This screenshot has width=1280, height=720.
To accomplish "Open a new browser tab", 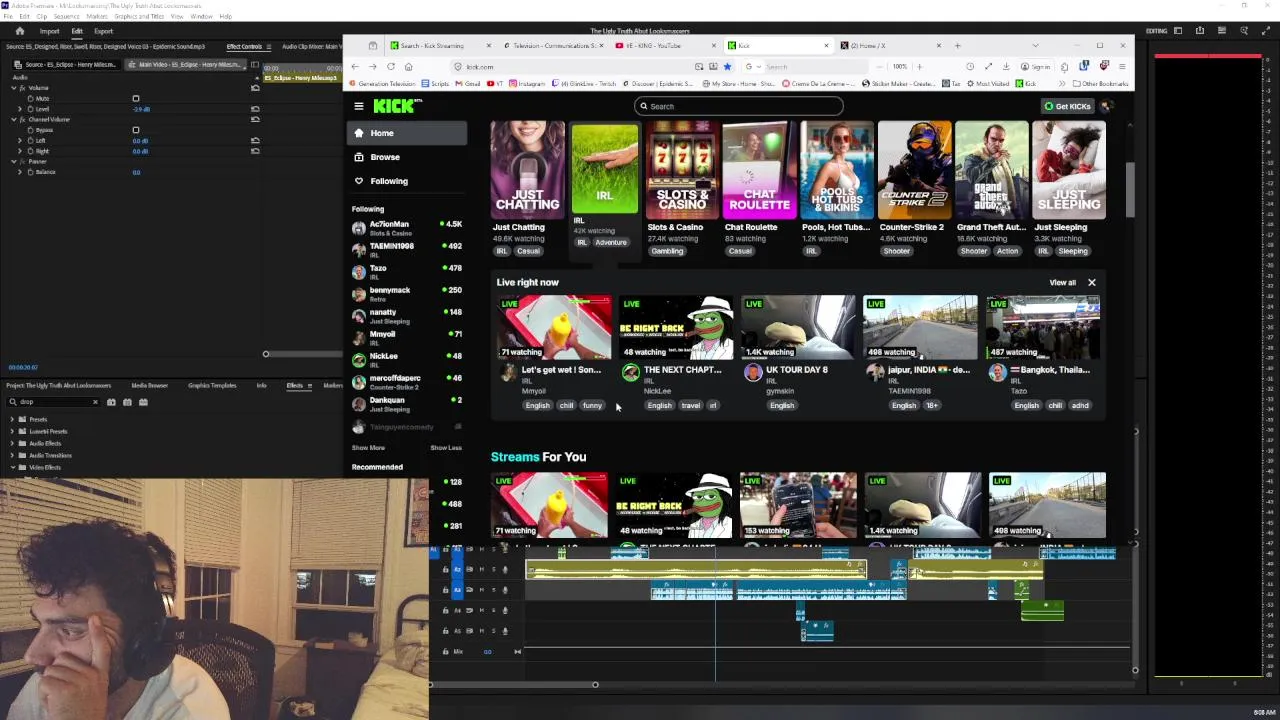I will 957,45.
